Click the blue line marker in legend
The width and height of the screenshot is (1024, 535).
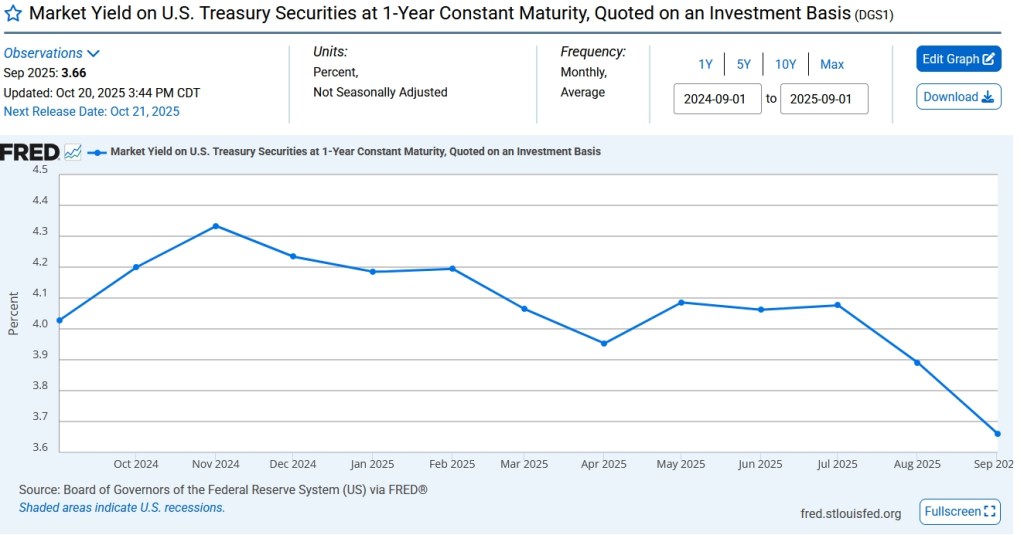tap(97, 152)
